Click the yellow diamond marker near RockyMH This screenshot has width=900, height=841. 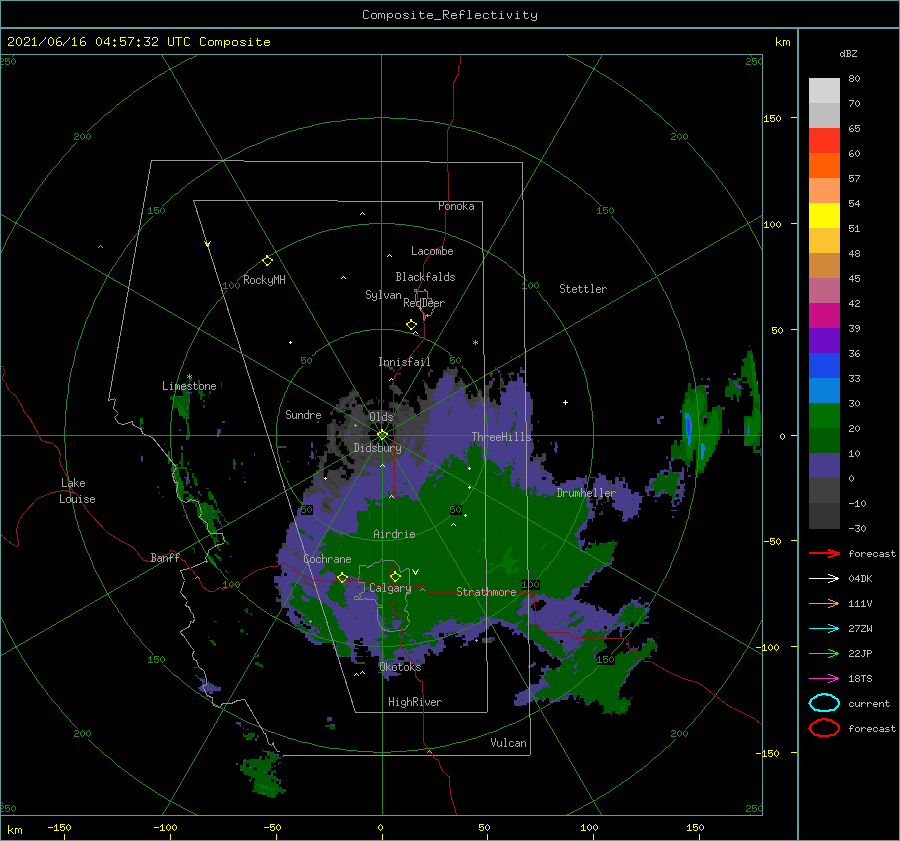pos(267,261)
